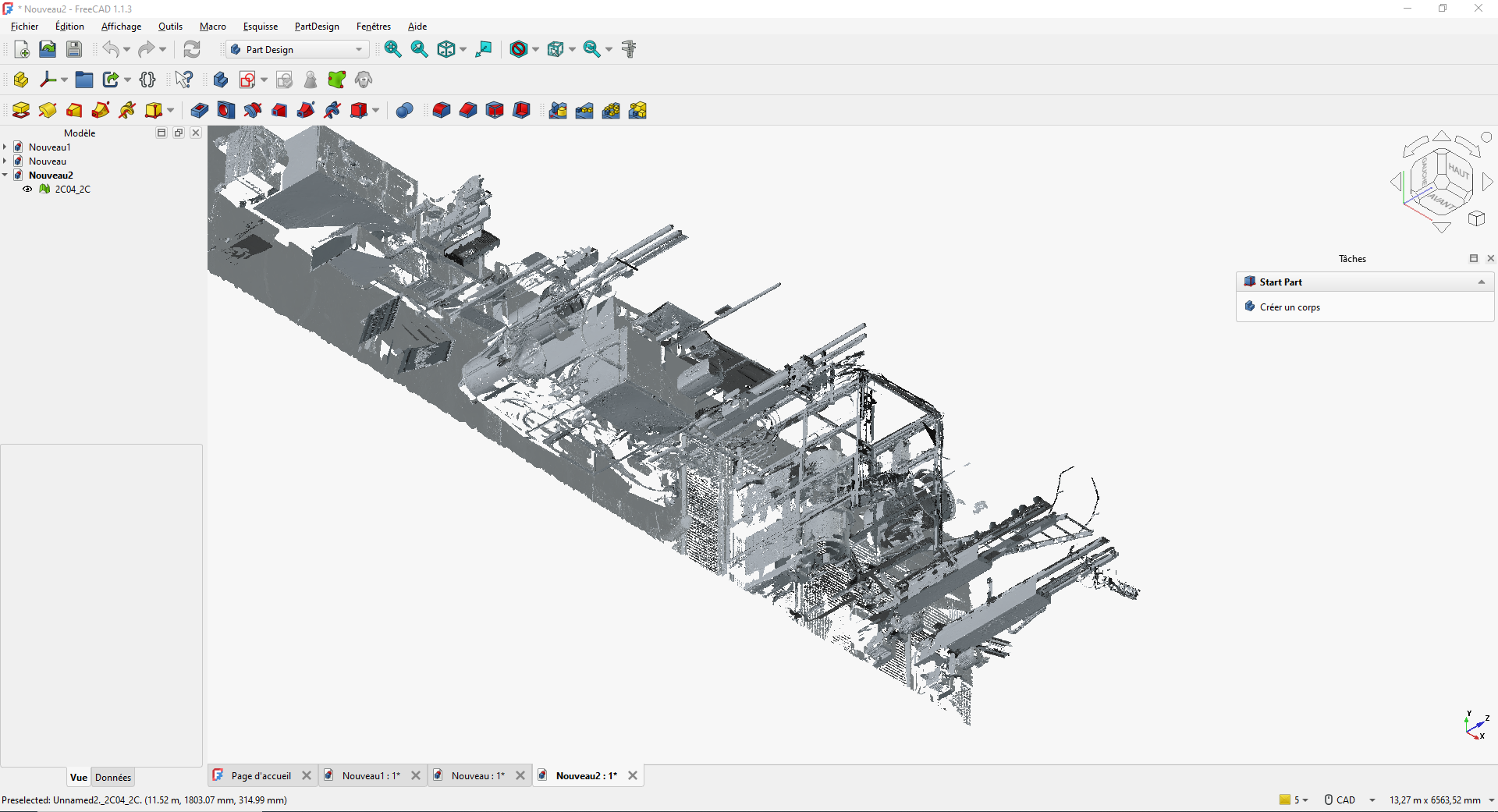Select the Pocket tool
Viewport: 1498px width, 812px height.
200,110
